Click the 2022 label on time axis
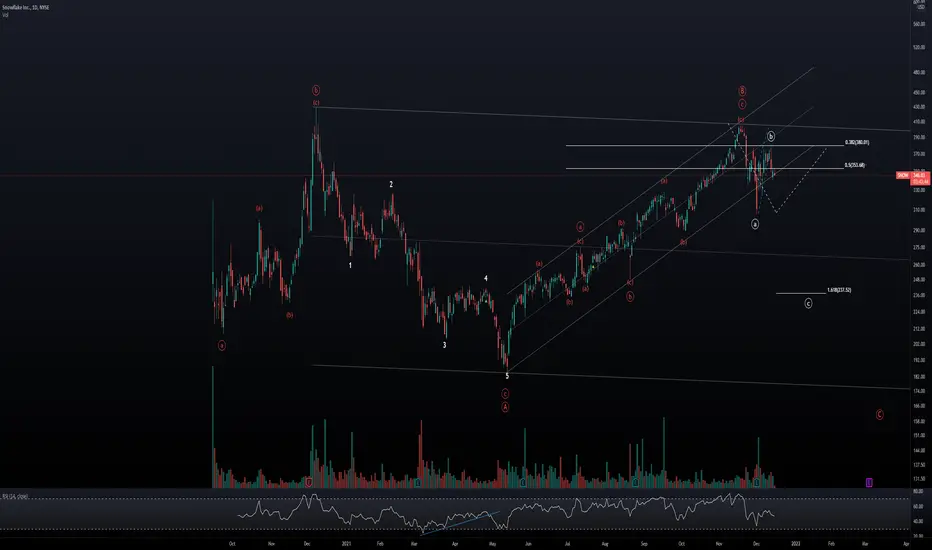The width and height of the screenshot is (932, 550). 796,543
